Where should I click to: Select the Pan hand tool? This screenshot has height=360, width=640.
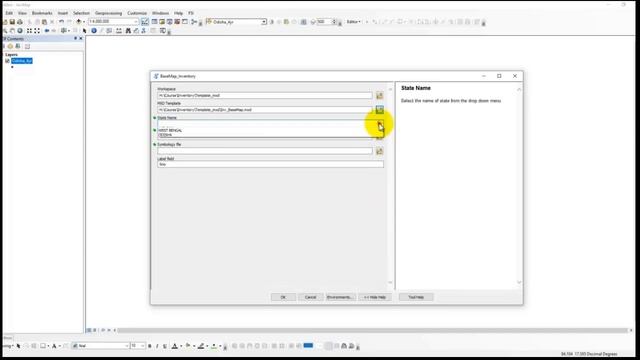point(12,31)
